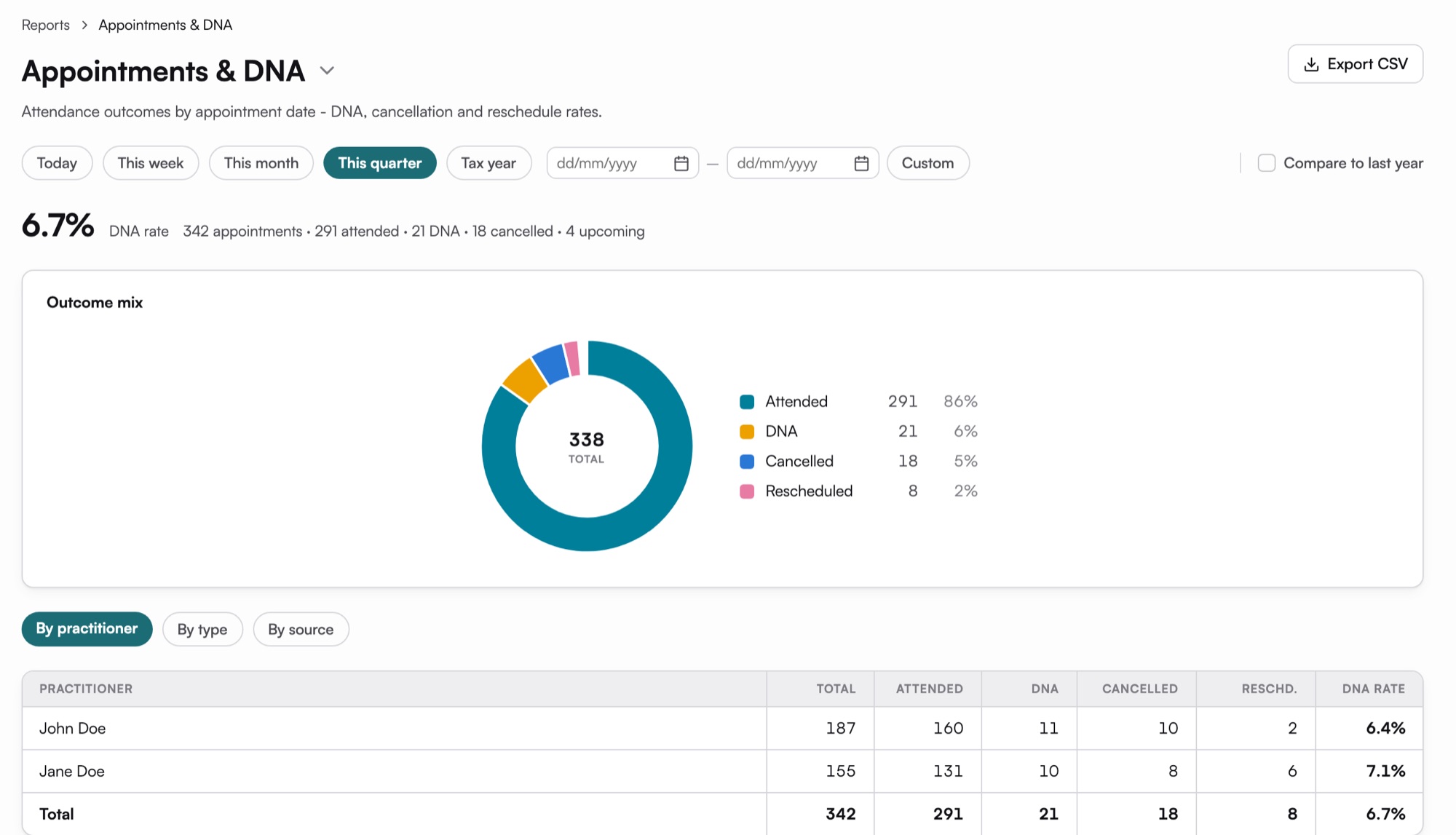Expand the Appointments & DNA report chevron
This screenshot has width=1456, height=835.
(x=327, y=71)
